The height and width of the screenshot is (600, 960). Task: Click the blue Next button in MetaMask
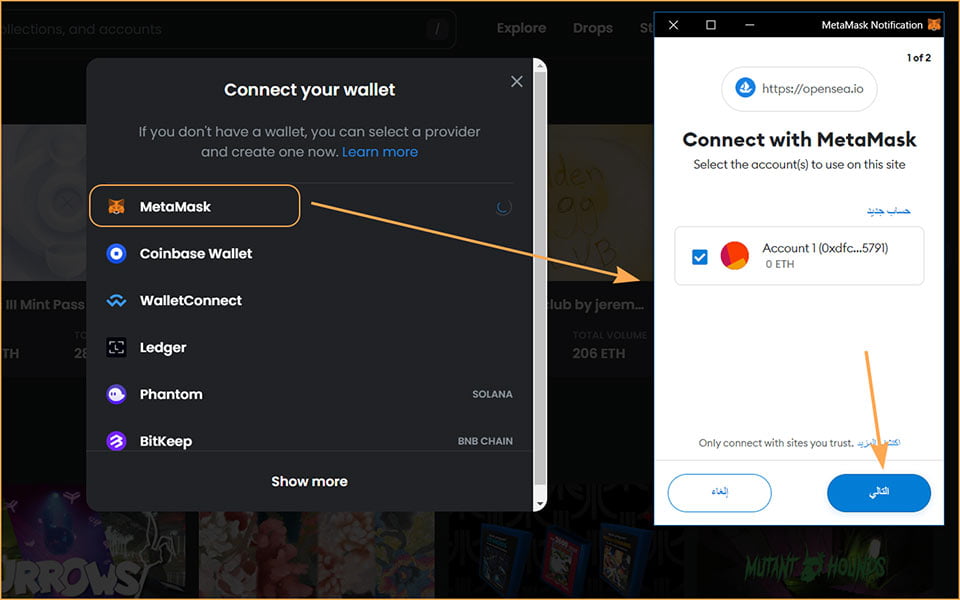(x=879, y=492)
